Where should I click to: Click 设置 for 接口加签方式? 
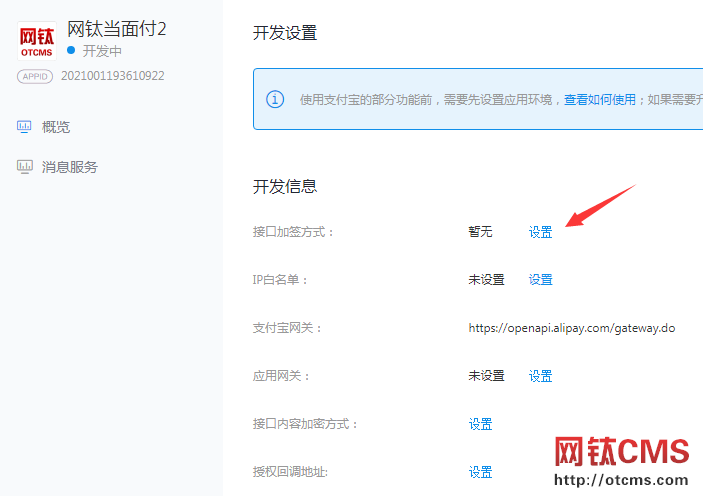point(540,232)
